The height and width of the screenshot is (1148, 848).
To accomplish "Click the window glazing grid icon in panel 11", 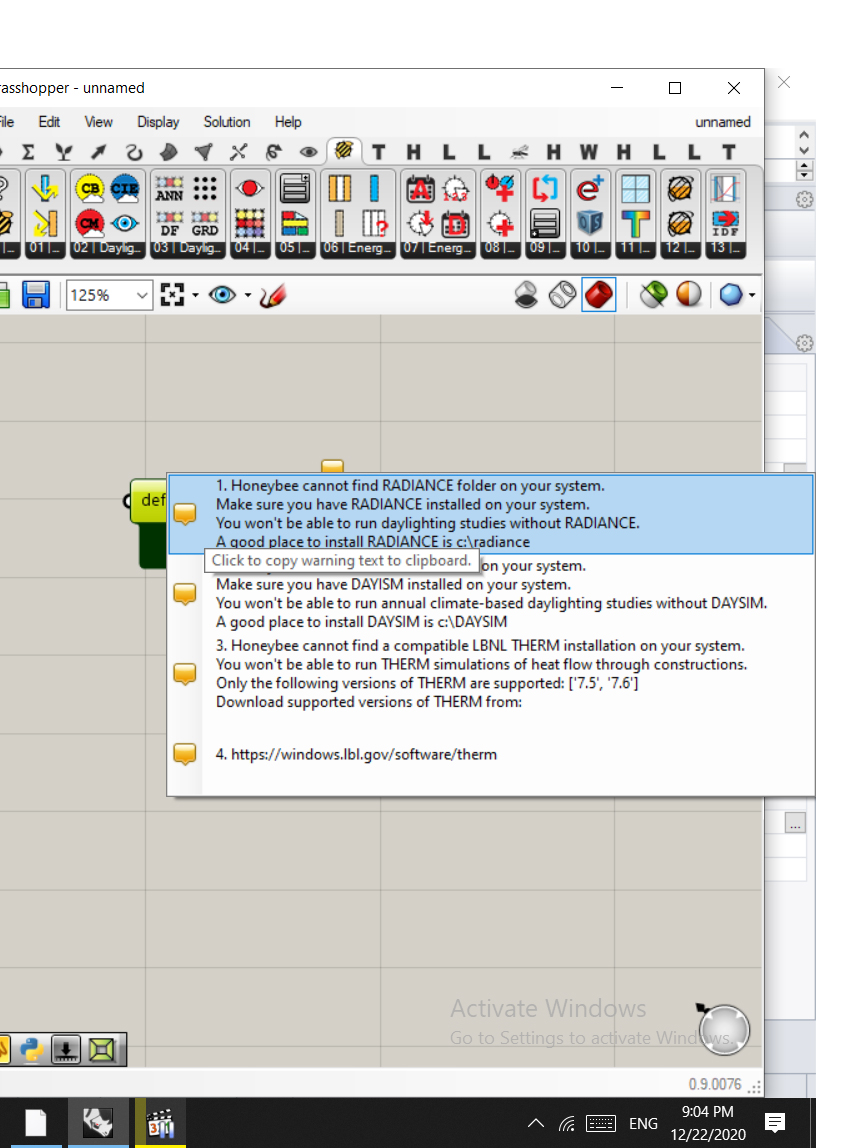I will (635, 189).
